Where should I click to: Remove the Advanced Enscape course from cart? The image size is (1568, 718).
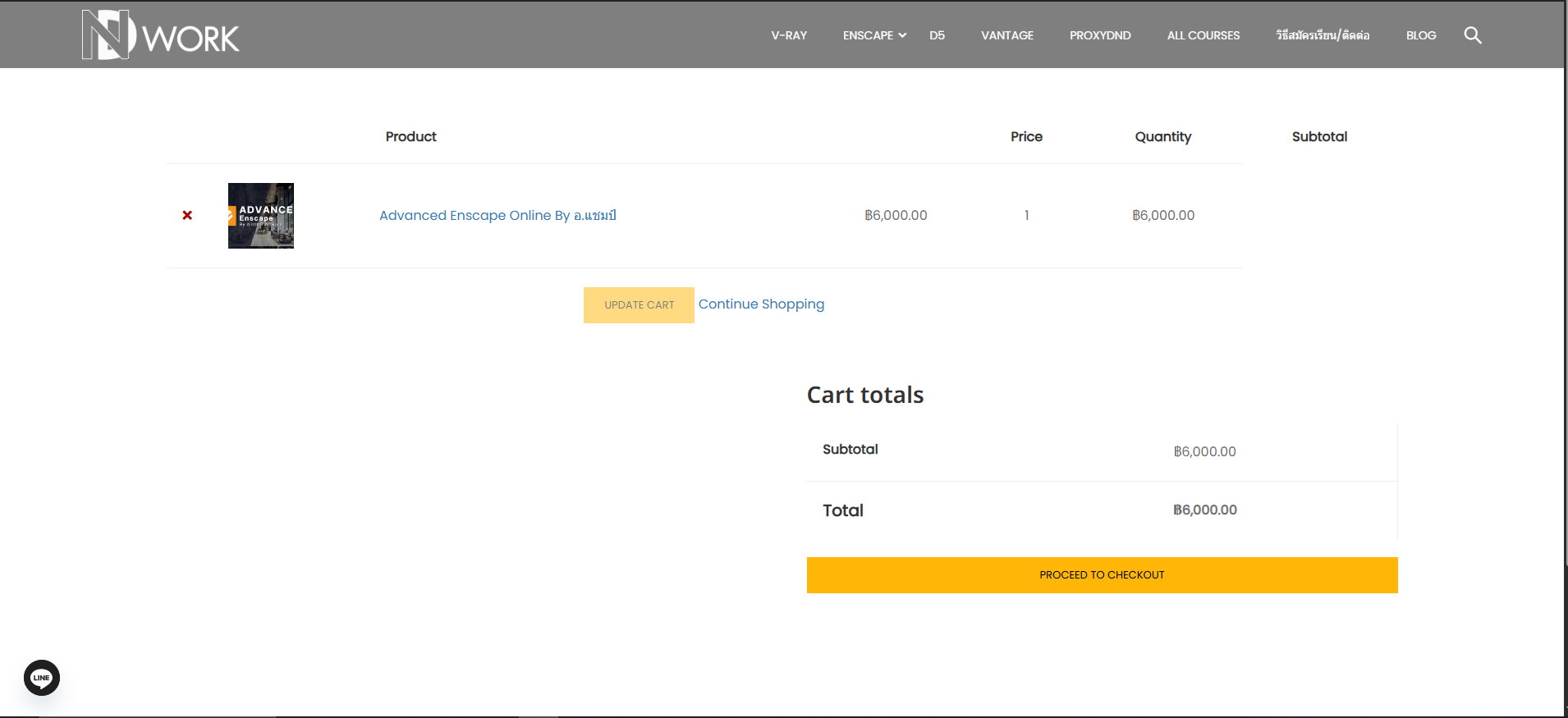pos(187,215)
